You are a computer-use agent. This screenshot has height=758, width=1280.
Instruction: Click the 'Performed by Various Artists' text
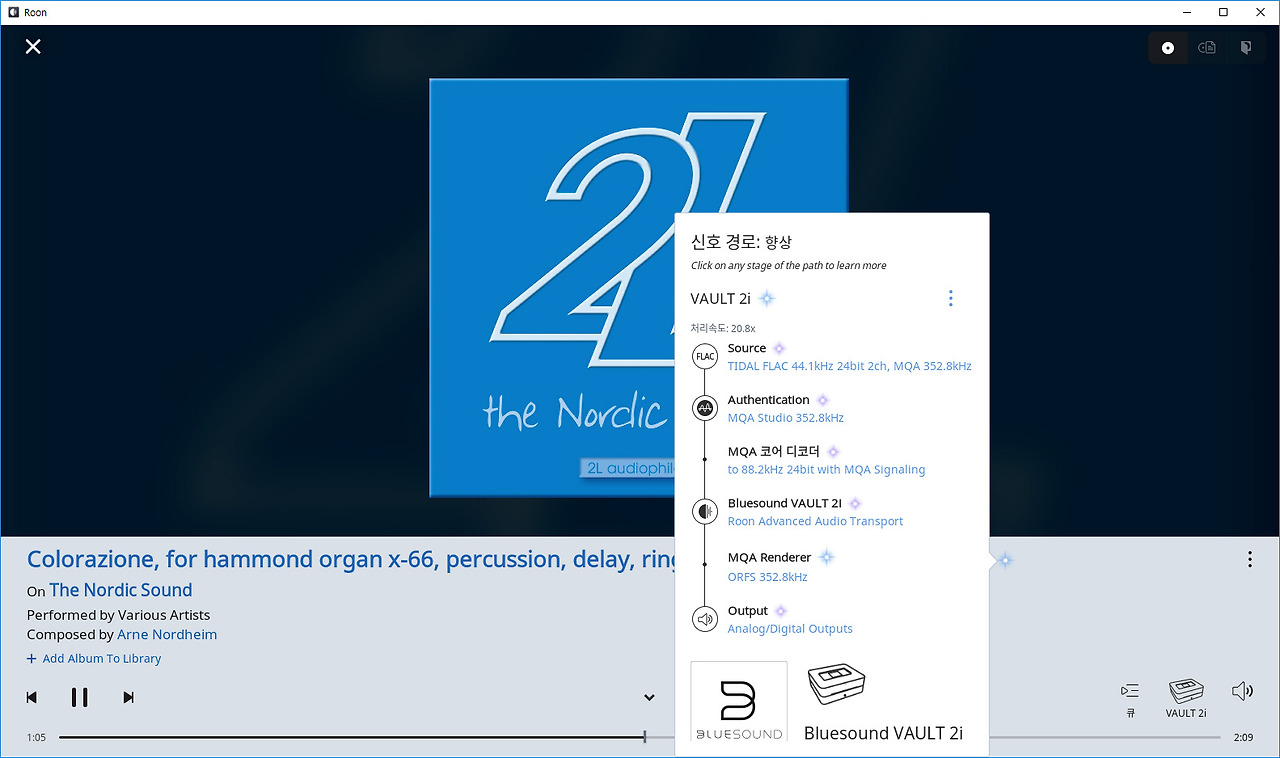[x=119, y=615]
